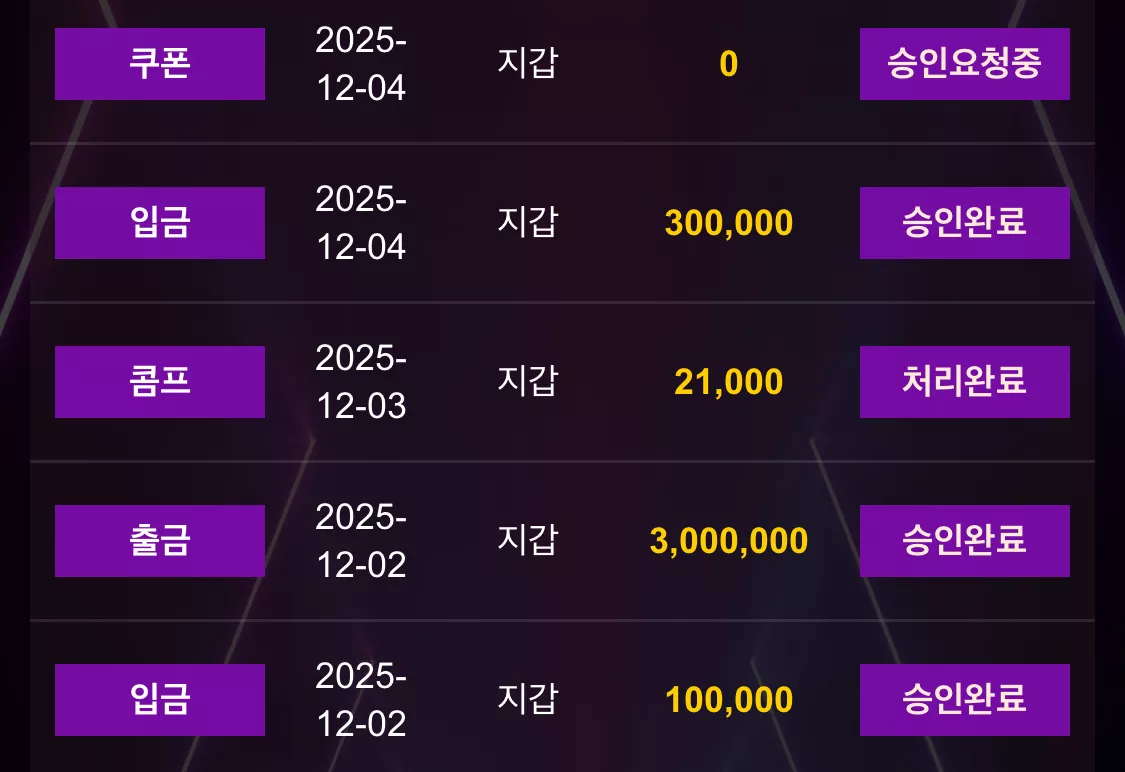Click the 2025-12-03 date in the 콤프 row

point(361,382)
